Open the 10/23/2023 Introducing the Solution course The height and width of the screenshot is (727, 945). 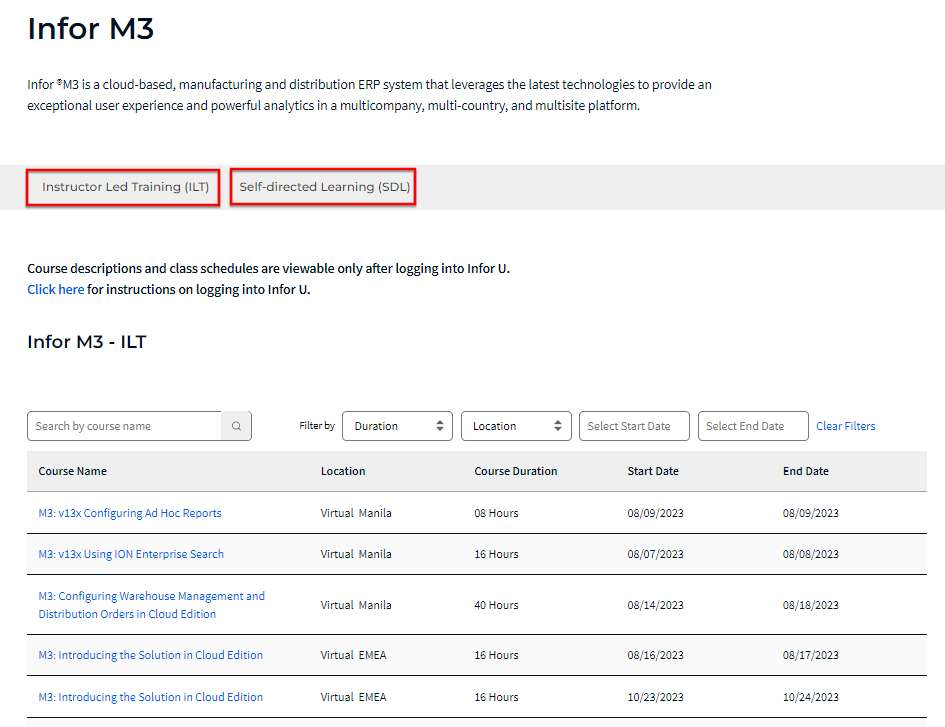[x=151, y=697]
